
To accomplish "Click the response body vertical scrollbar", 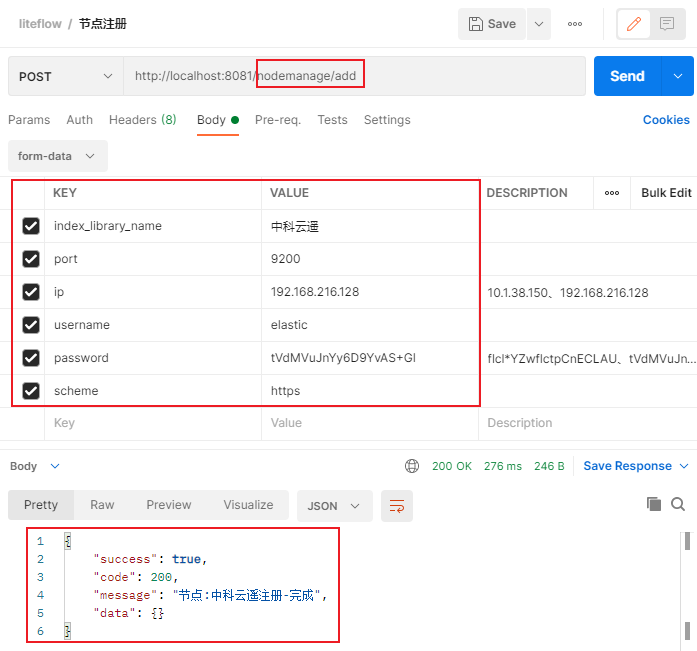I will (x=688, y=585).
